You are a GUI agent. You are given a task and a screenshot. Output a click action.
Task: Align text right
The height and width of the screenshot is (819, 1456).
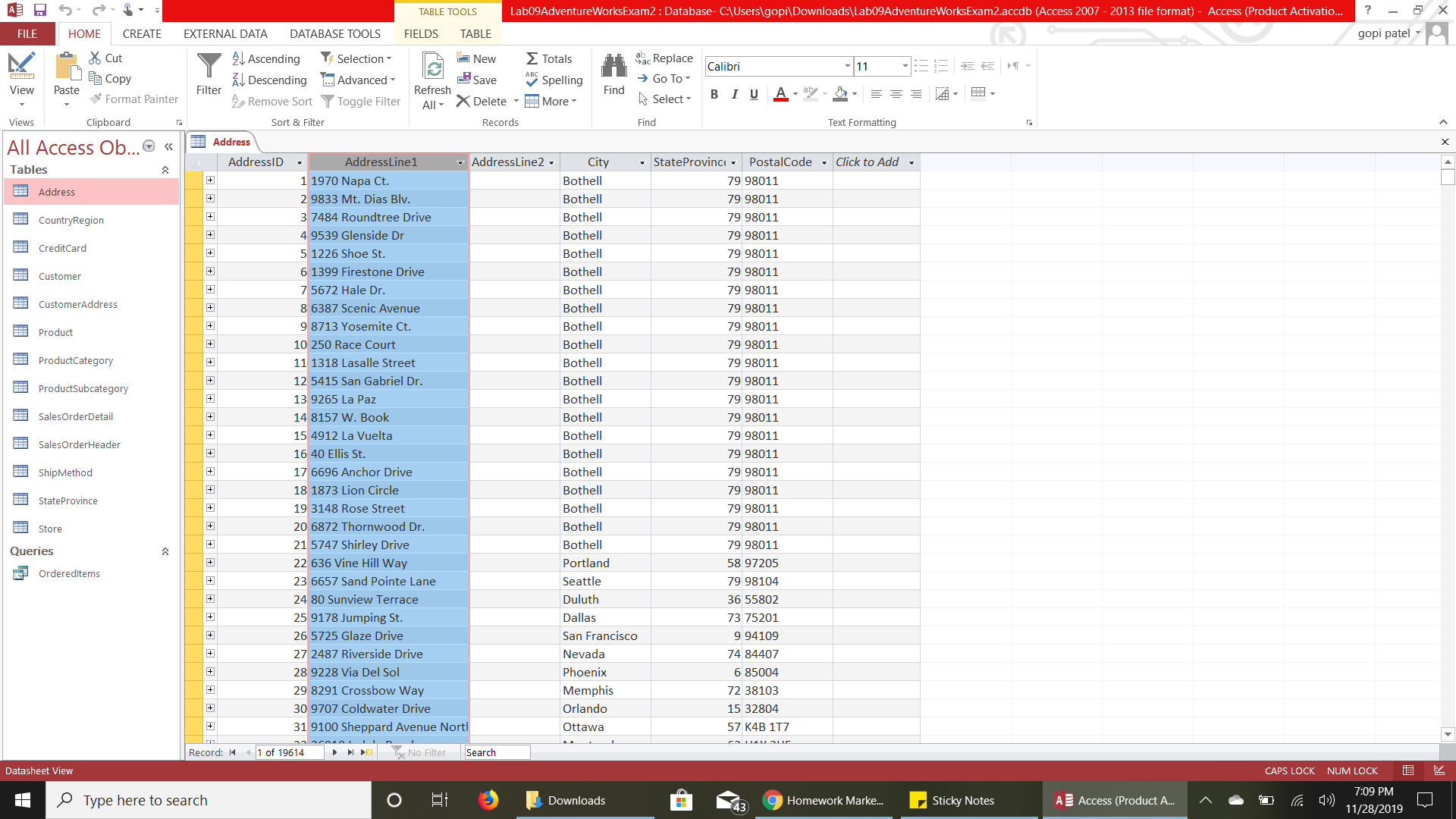tap(916, 94)
